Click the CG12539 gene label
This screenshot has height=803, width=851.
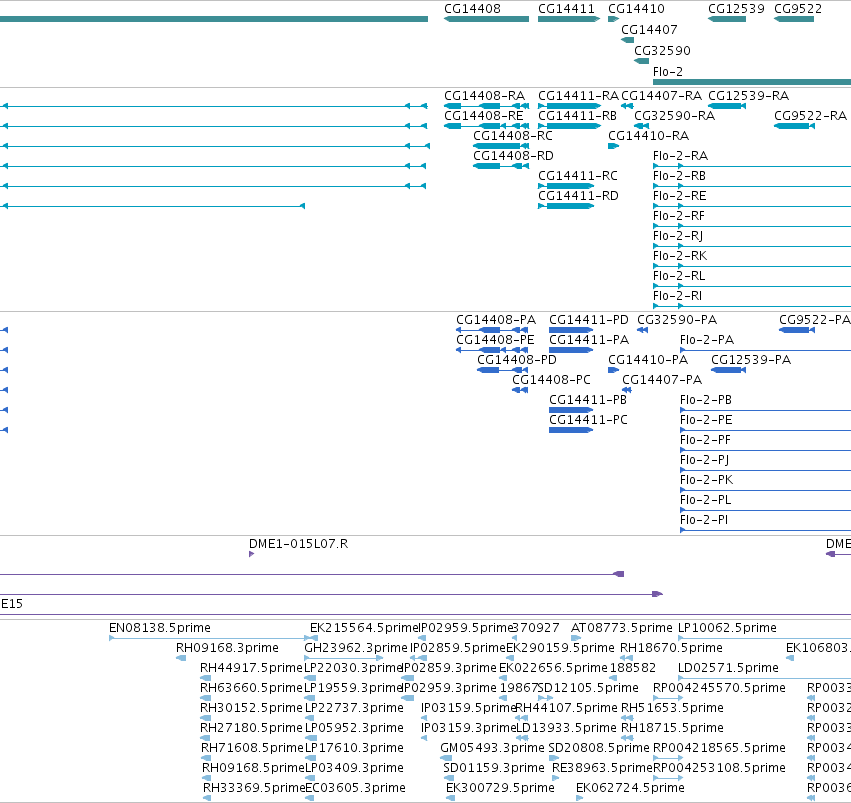(736, 9)
